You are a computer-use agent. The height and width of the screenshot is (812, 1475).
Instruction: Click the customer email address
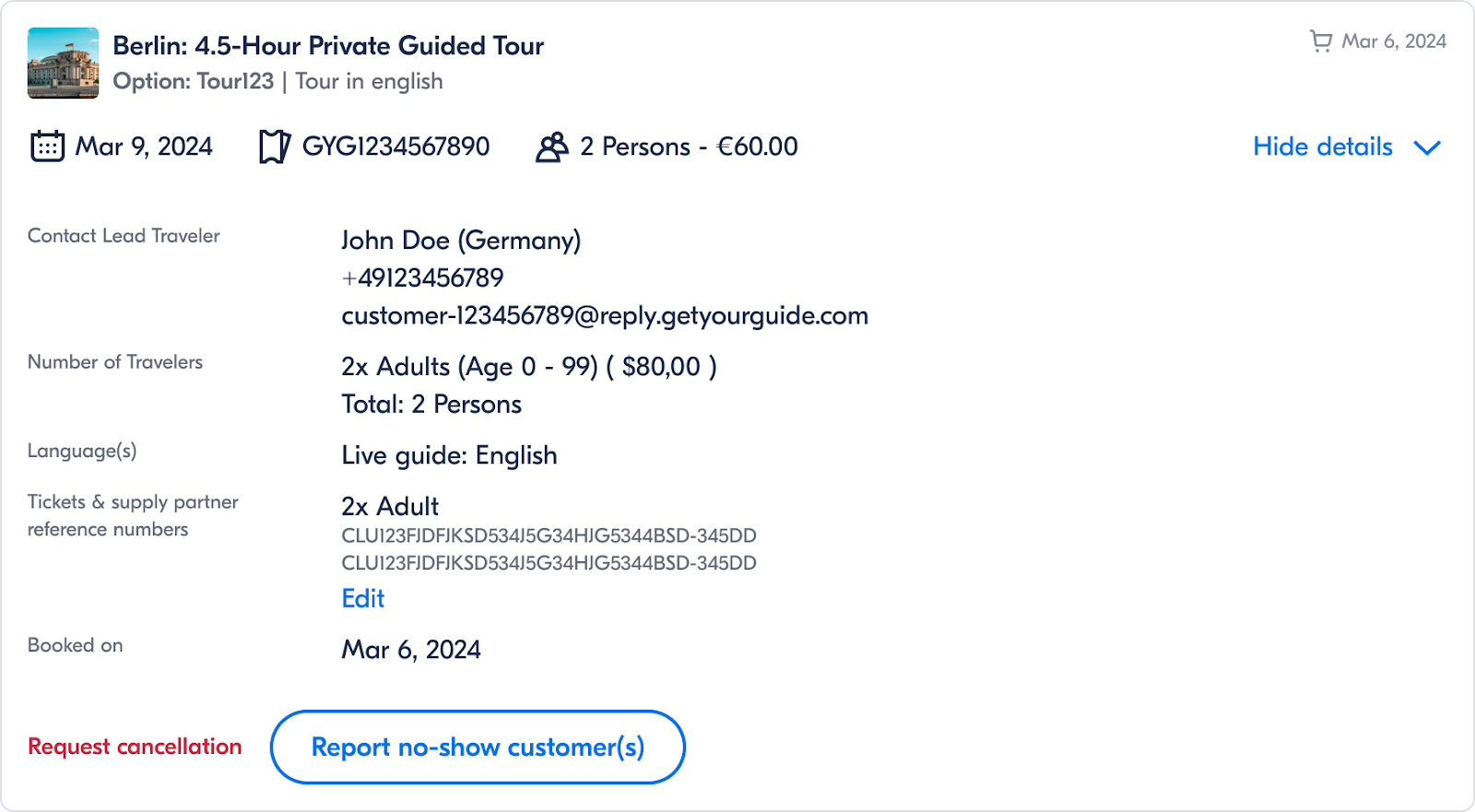click(x=605, y=315)
